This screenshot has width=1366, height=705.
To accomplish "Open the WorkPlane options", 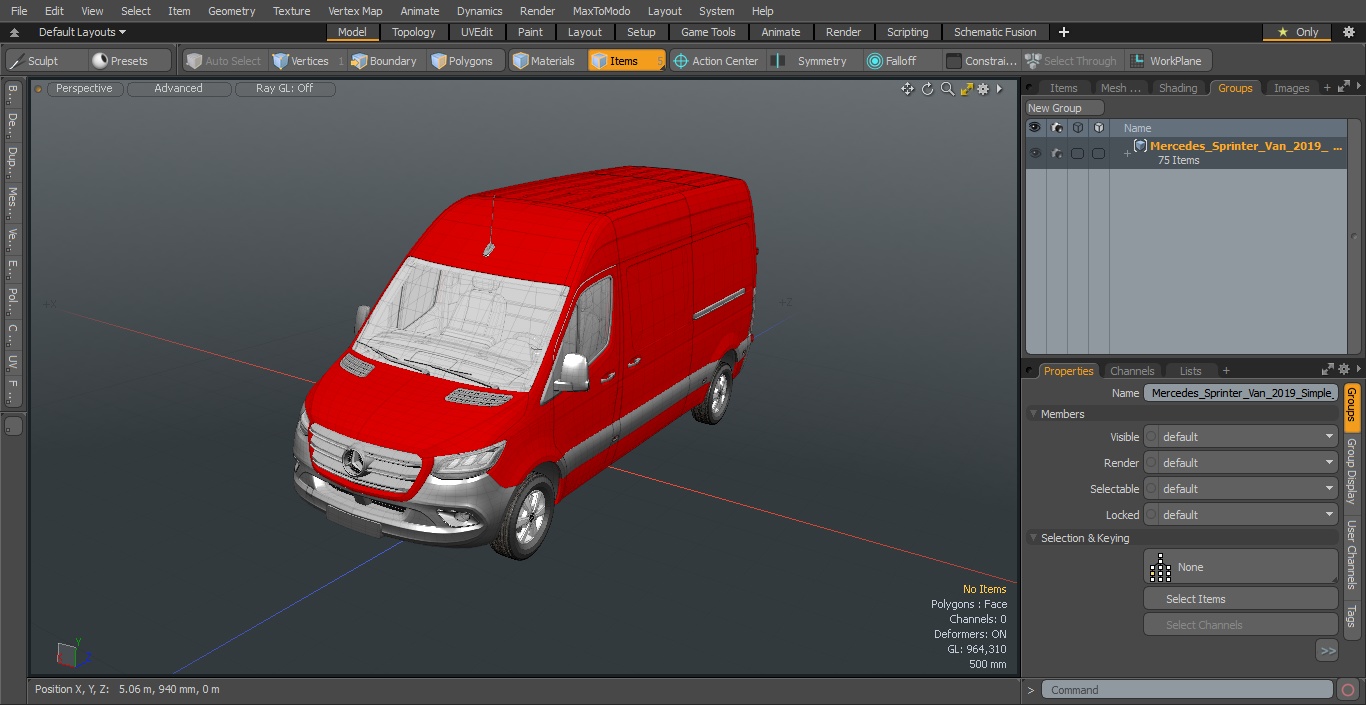I will [x=1167, y=61].
